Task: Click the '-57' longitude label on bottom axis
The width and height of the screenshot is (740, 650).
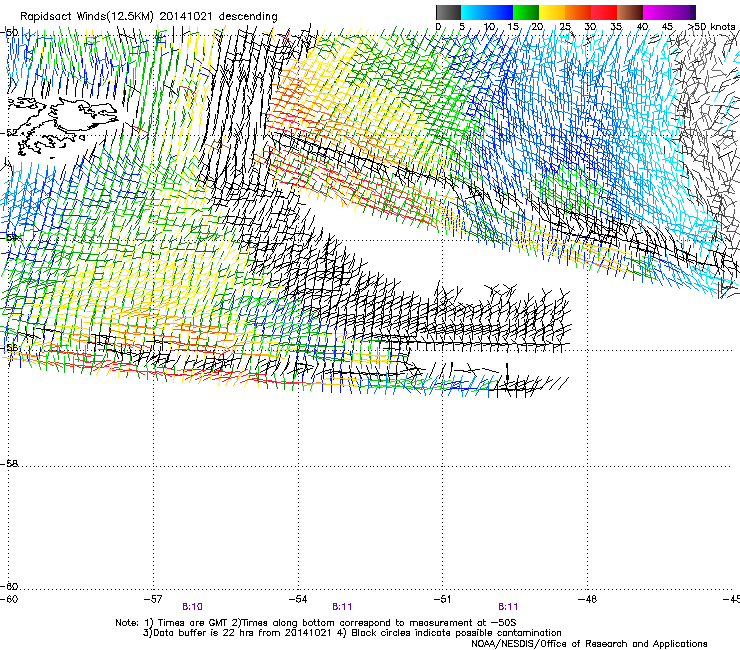Action: coord(153,599)
